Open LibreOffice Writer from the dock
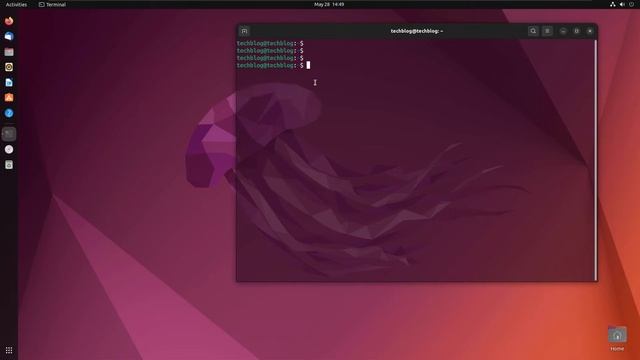This screenshot has width=640, height=360. click(9, 82)
